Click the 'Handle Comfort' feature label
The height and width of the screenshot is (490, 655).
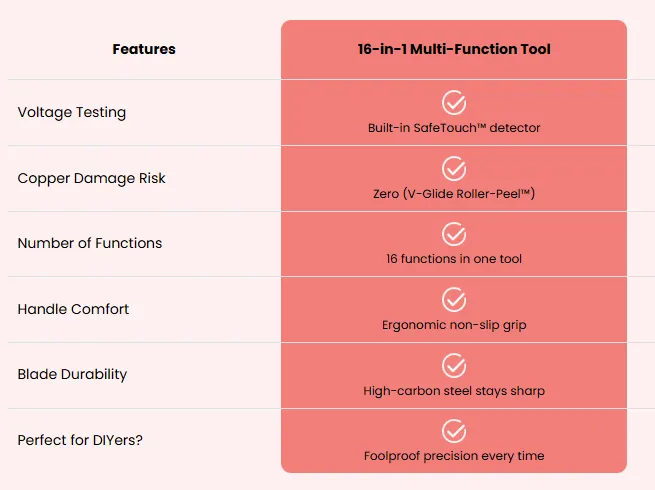(73, 309)
